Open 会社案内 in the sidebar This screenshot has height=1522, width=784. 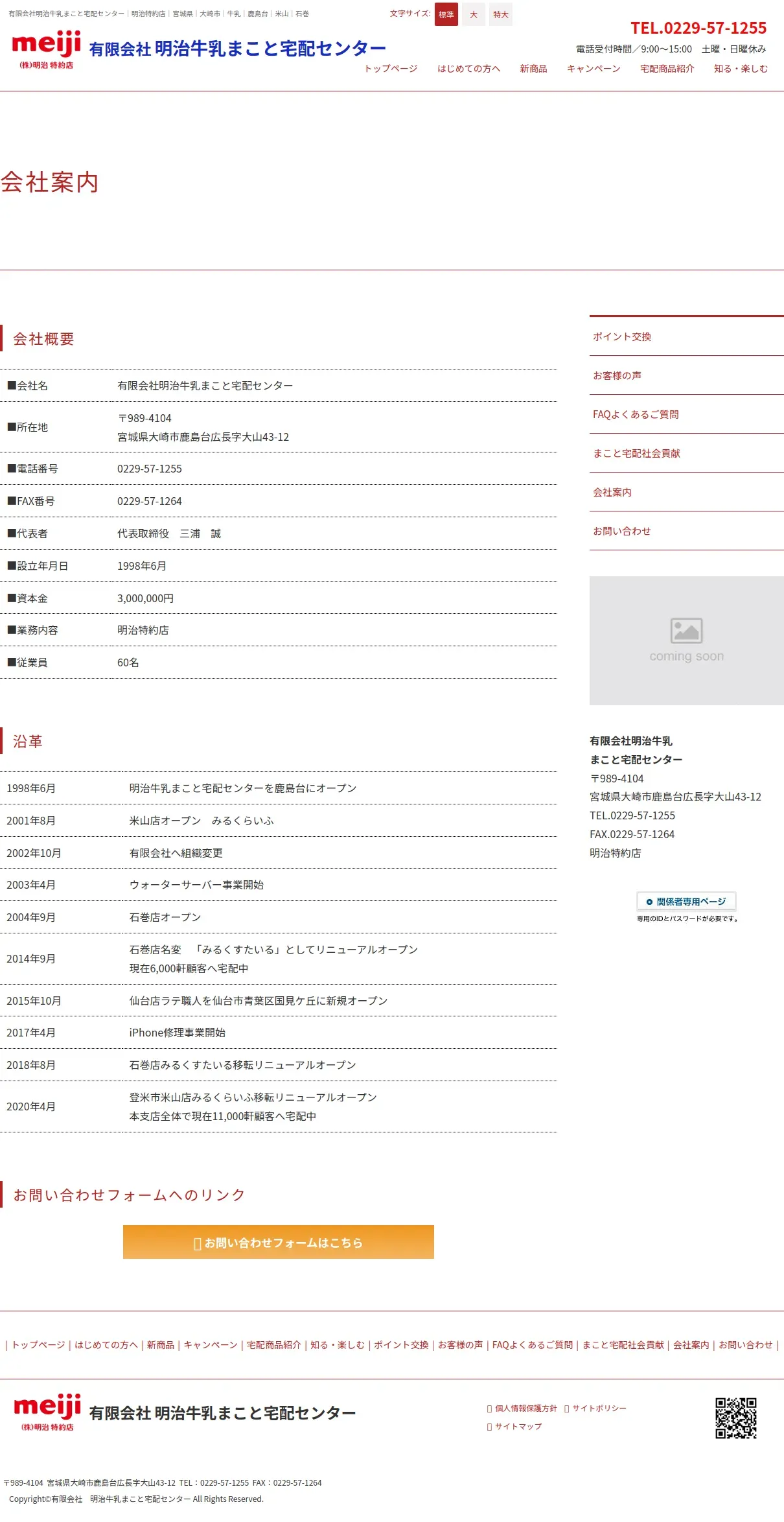pyautogui.click(x=687, y=492)
